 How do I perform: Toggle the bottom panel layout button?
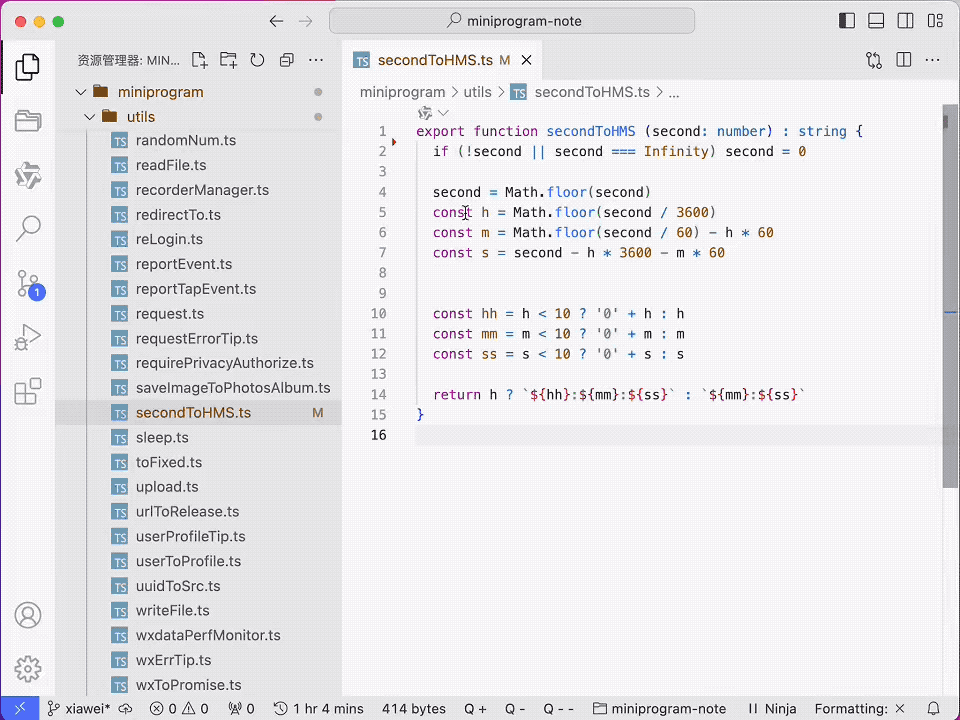[x=876, y=21]
